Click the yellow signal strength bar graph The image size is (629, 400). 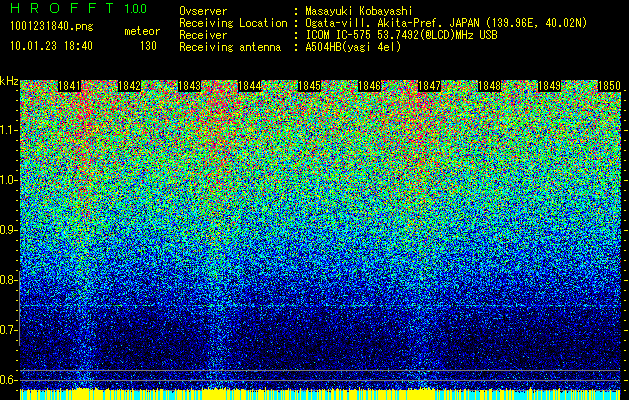coord(320,394)
